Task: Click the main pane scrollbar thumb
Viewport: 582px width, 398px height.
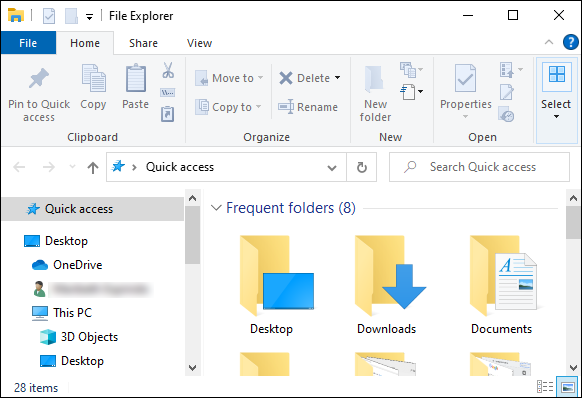Action: pos(573,223)
